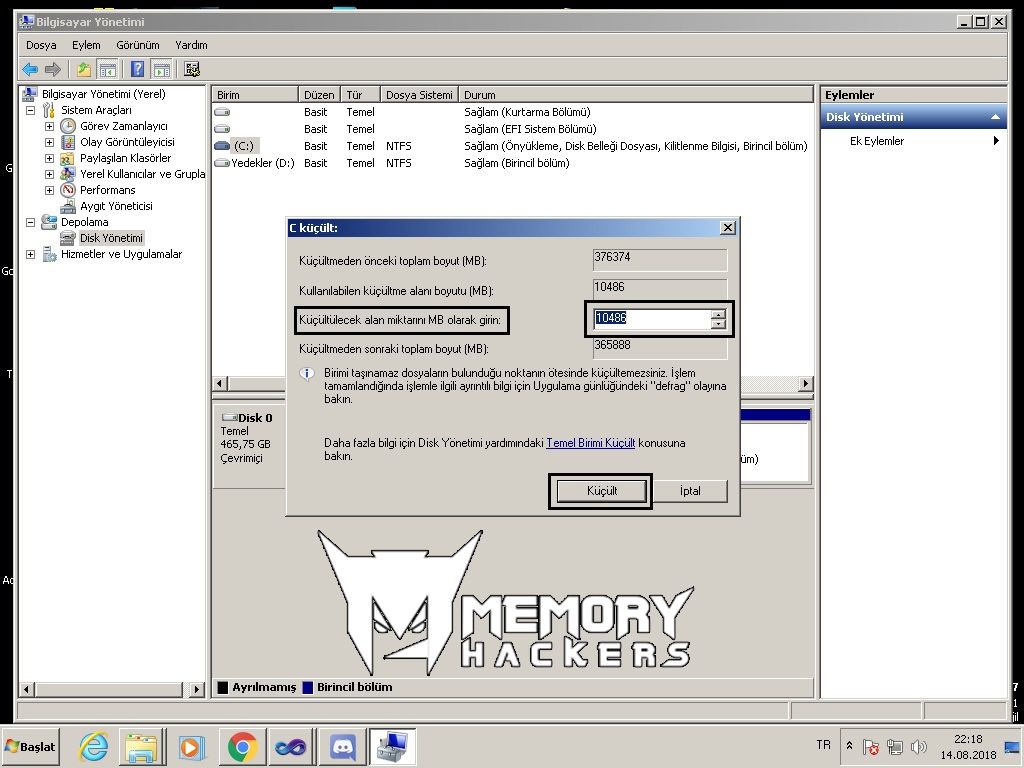Sort by the Durum column header
1024x768 pixels.
635,95
